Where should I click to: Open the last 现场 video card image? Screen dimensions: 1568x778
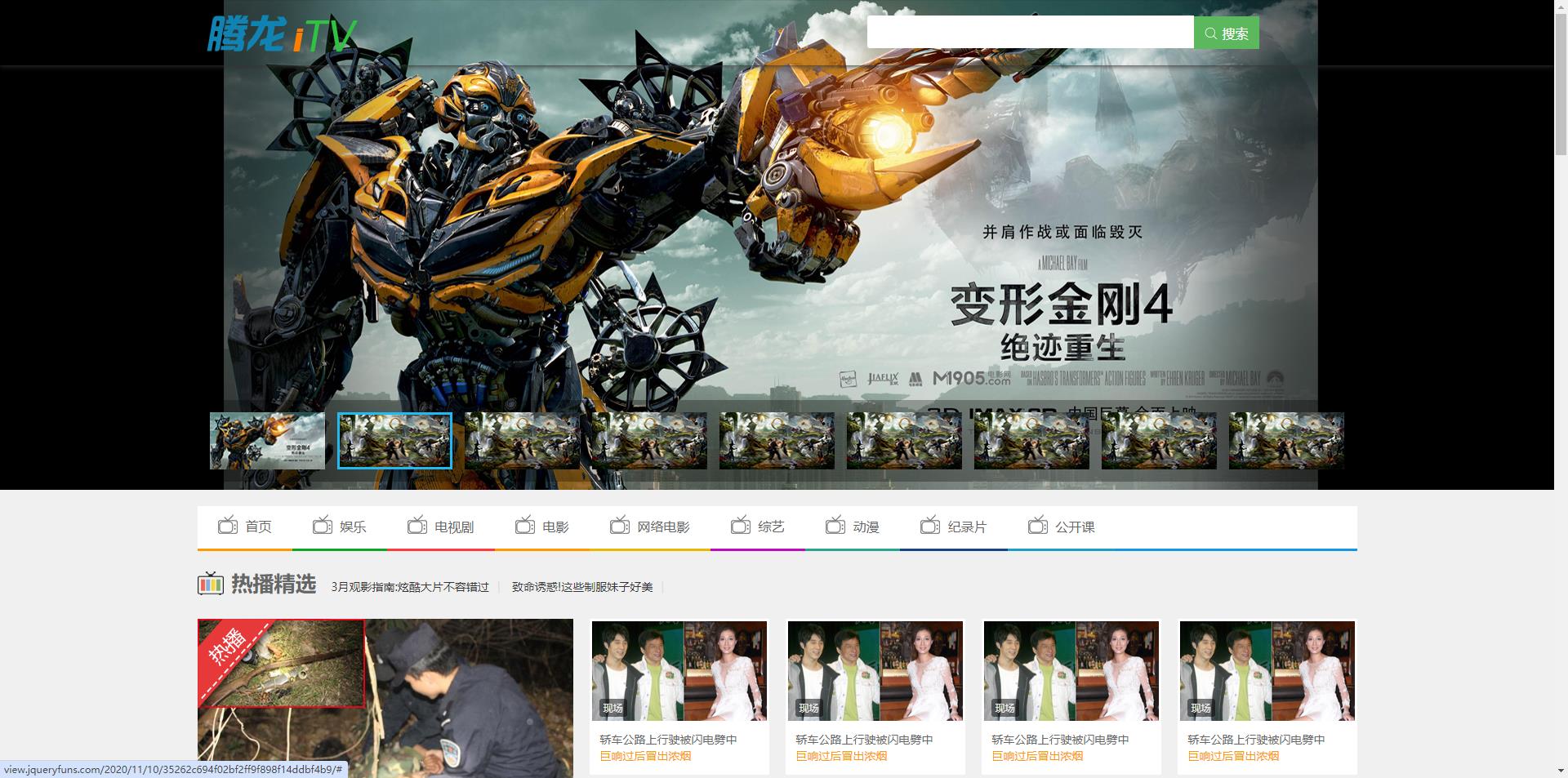(1267, 671)
